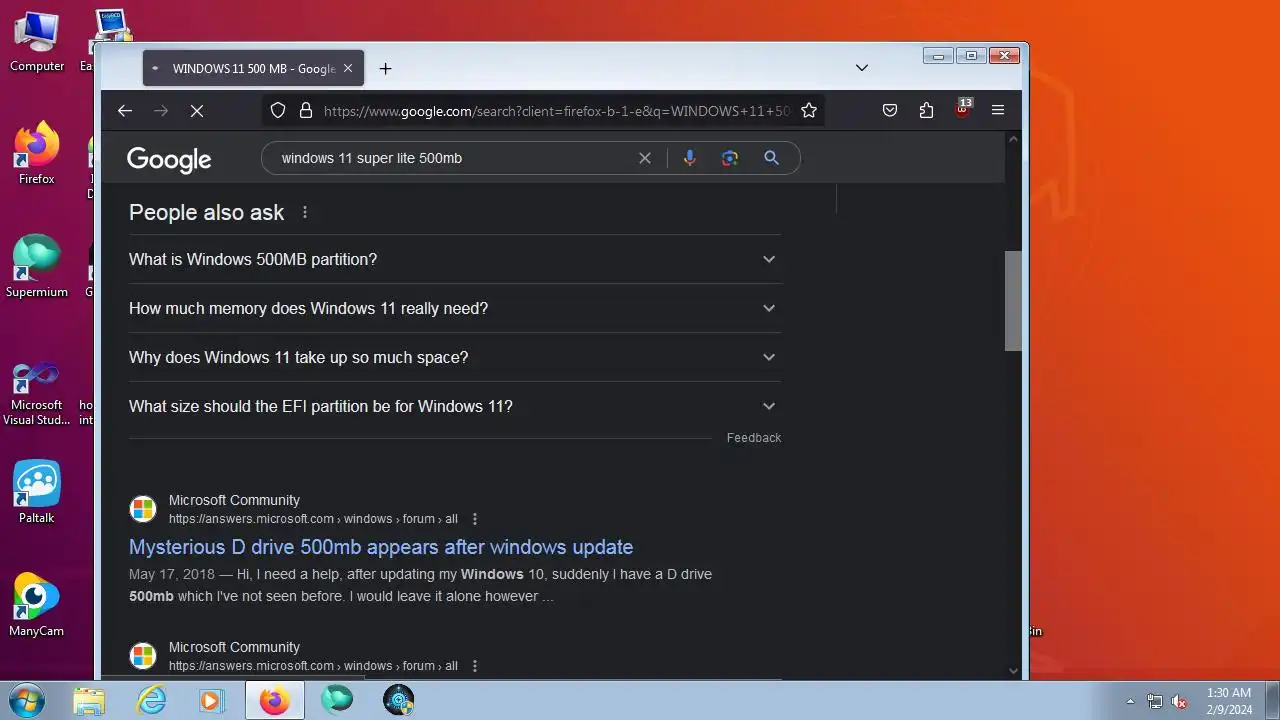Open the shield tracking protection icon

[x=278, y=111]
